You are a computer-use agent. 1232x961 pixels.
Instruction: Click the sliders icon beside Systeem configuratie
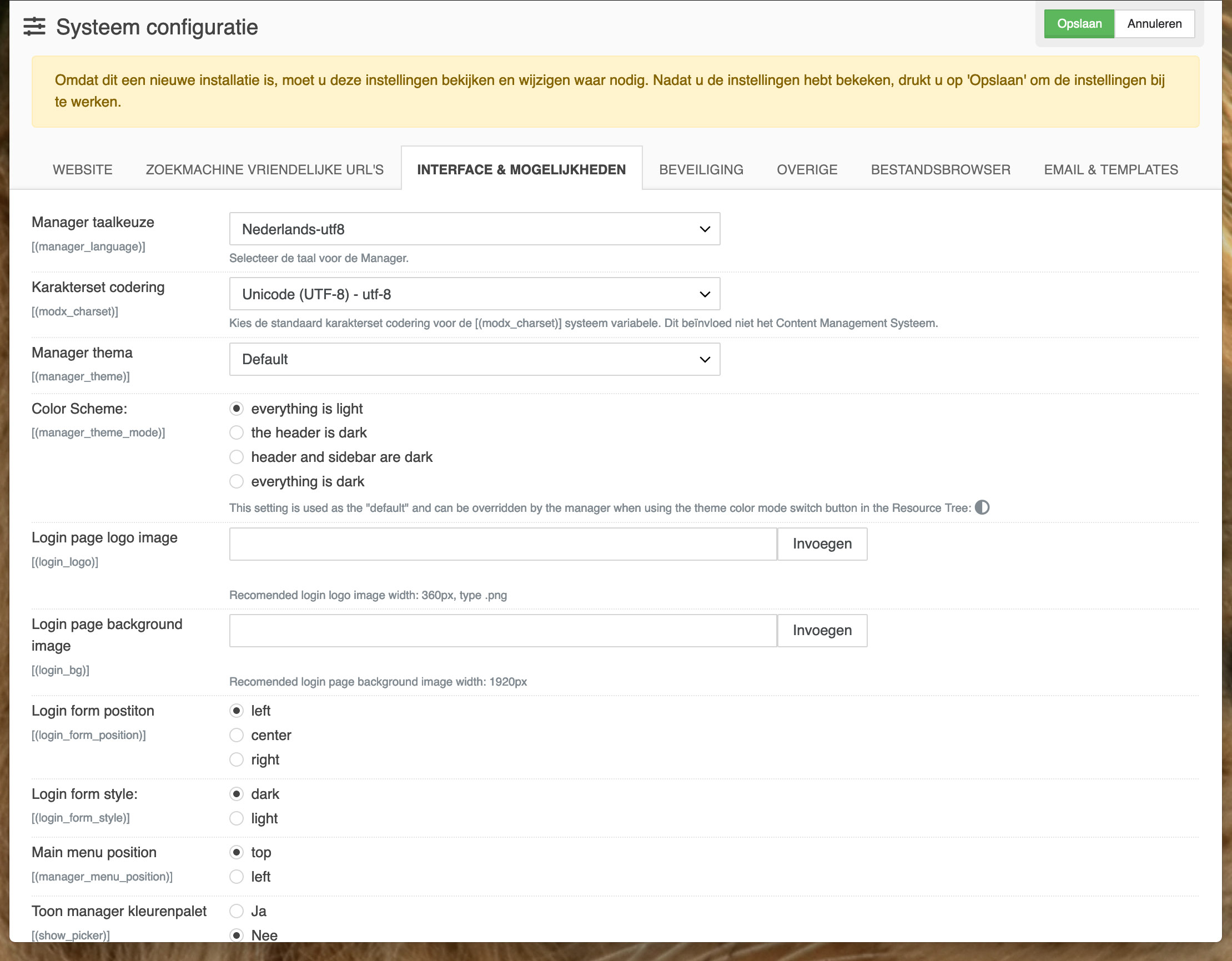tap(34, 27)
